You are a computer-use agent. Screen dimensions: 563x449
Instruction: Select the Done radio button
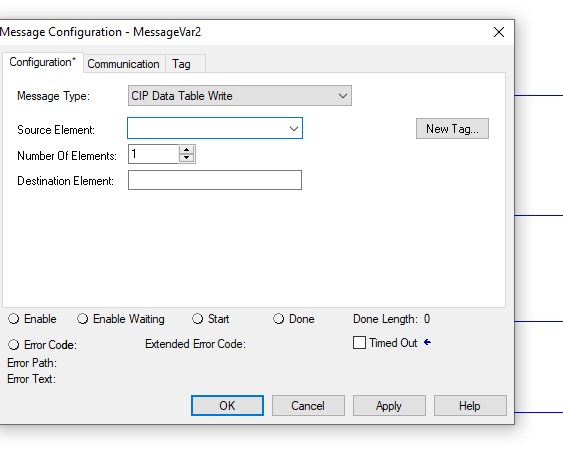pyautogui.click(x=279, y=319)
